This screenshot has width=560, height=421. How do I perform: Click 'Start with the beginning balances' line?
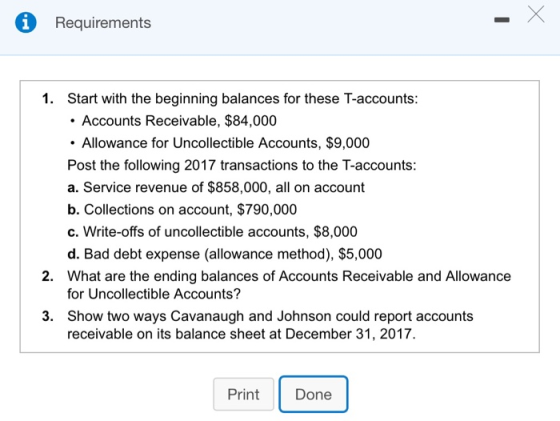click(x=242, y=99)
